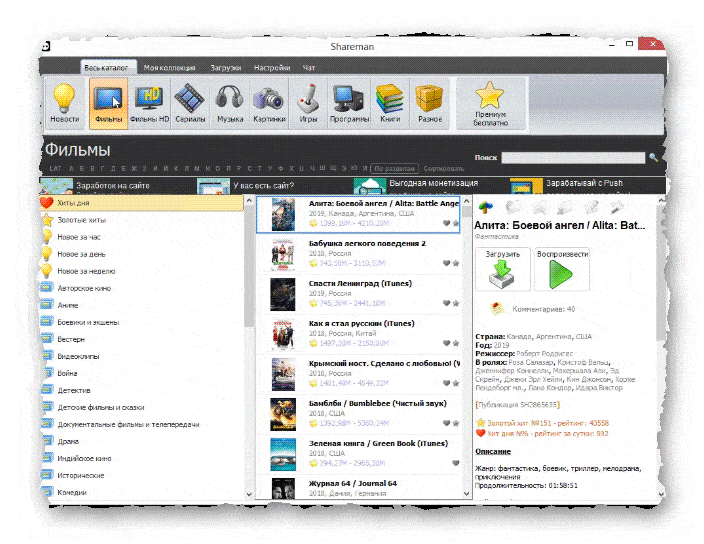
Task: Toggle heart on Зеленая книга row
Action: tap(455, 463)
